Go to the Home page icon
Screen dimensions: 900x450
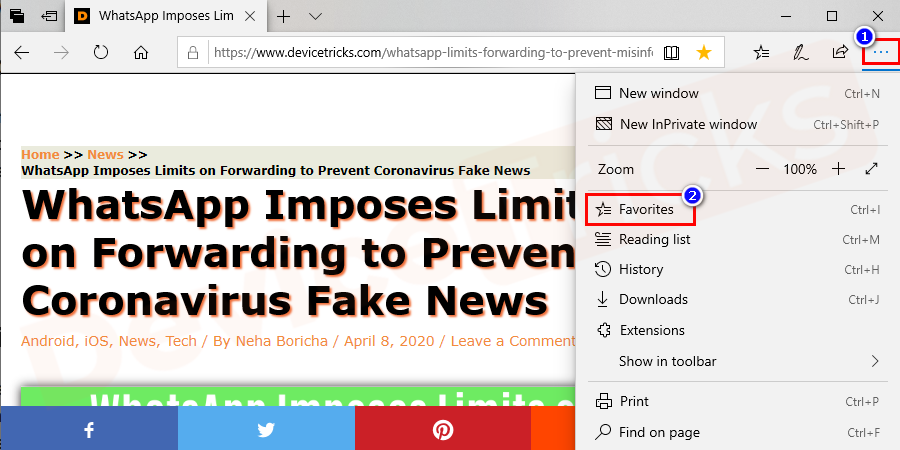click(x=141, y=53)
